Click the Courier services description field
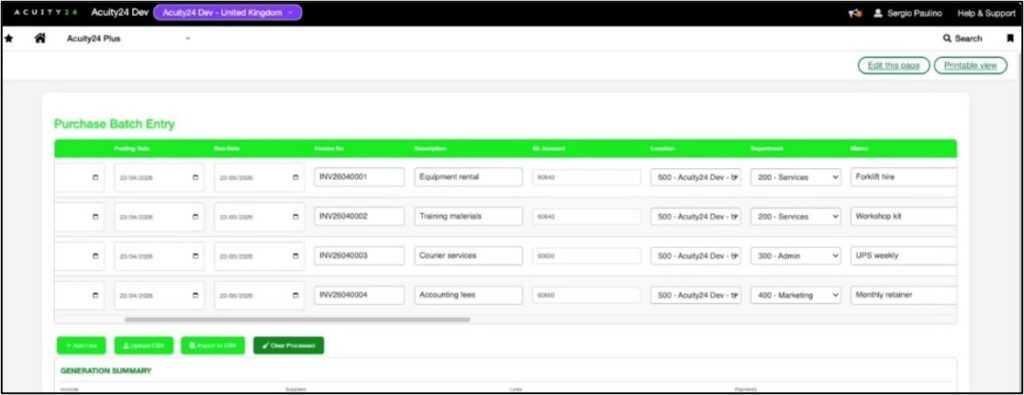Image resolution: width=1024 pixels, height=395 pixels. tap(468, 255)
